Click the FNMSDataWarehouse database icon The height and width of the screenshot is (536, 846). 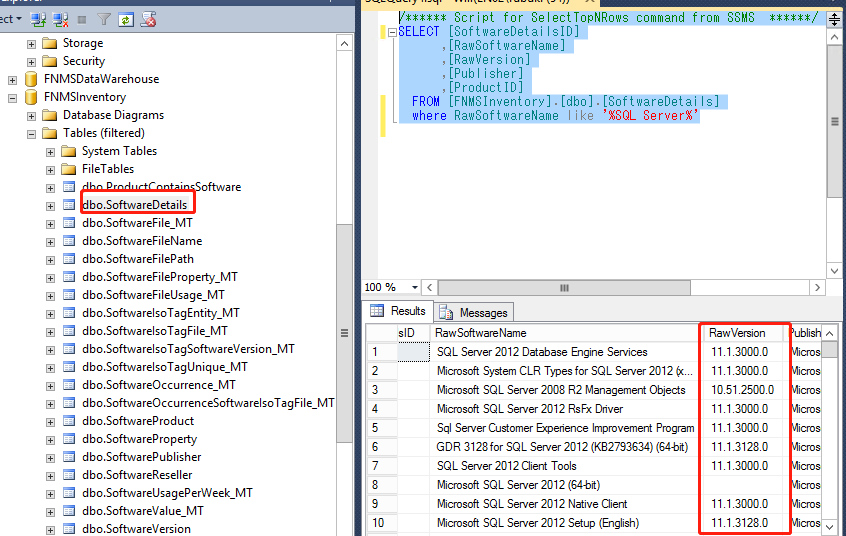31,79
